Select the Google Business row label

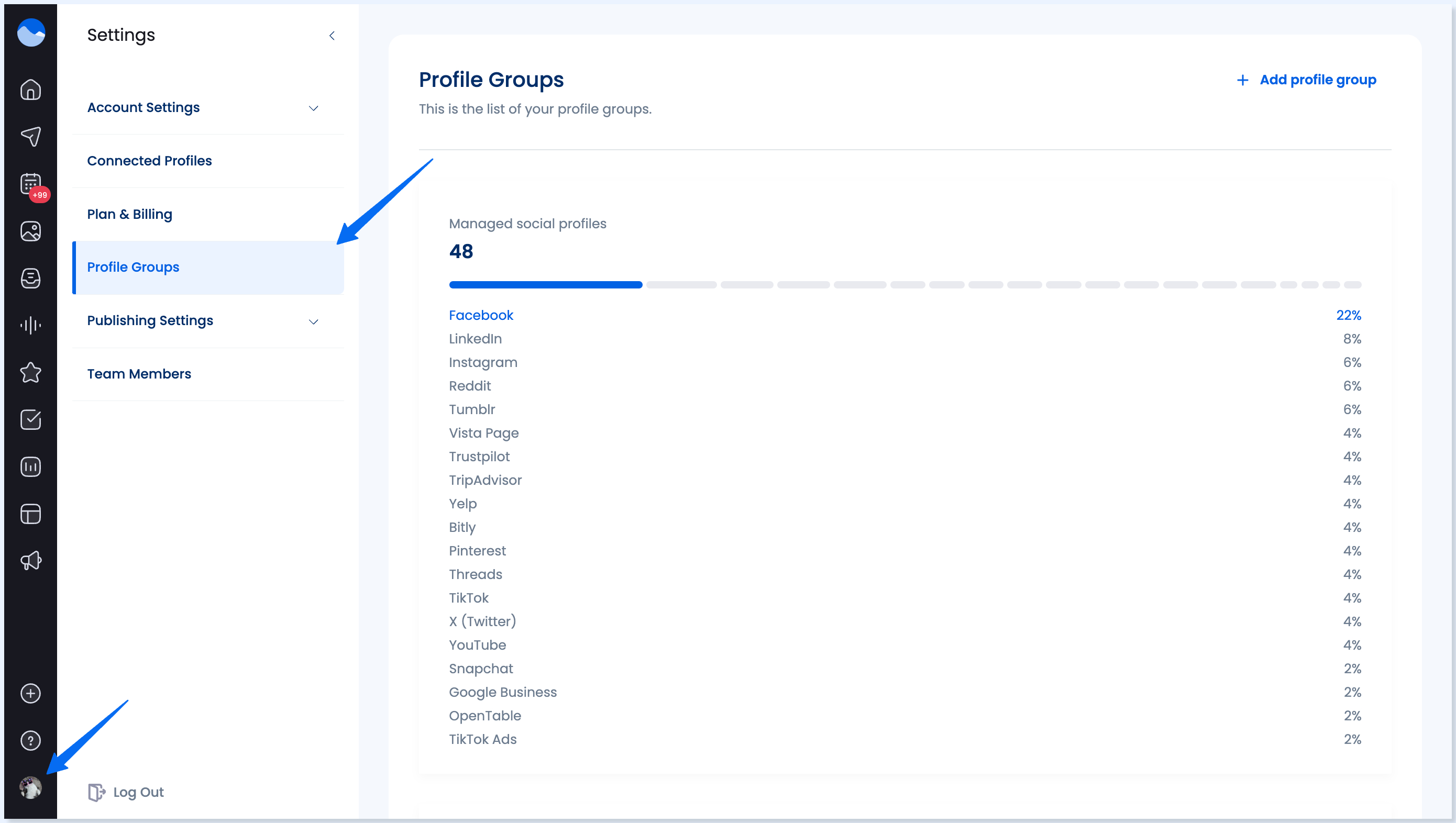(x=503, y=693)
